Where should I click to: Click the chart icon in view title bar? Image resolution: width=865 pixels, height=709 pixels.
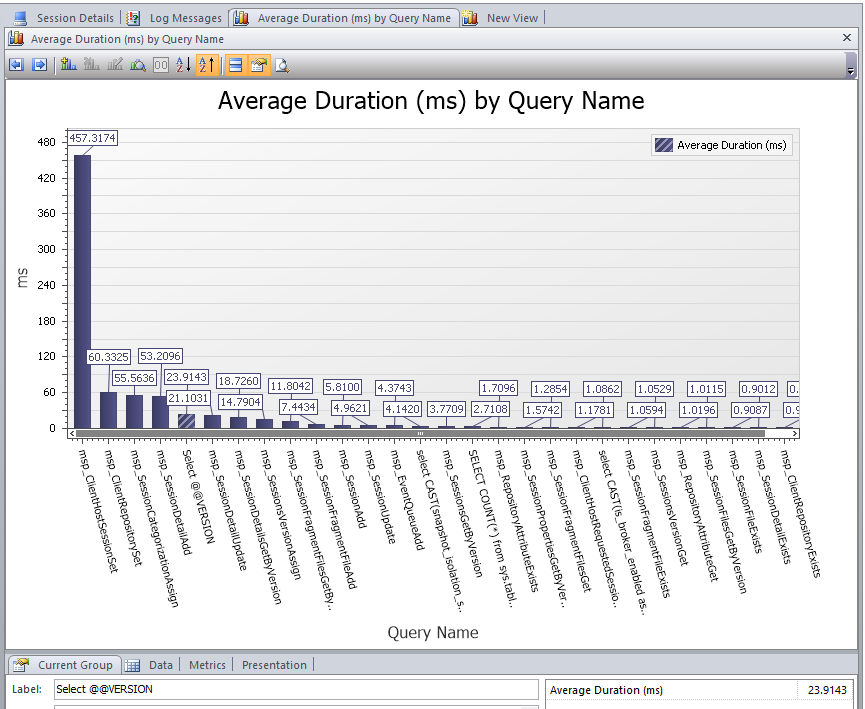(17, 38)
